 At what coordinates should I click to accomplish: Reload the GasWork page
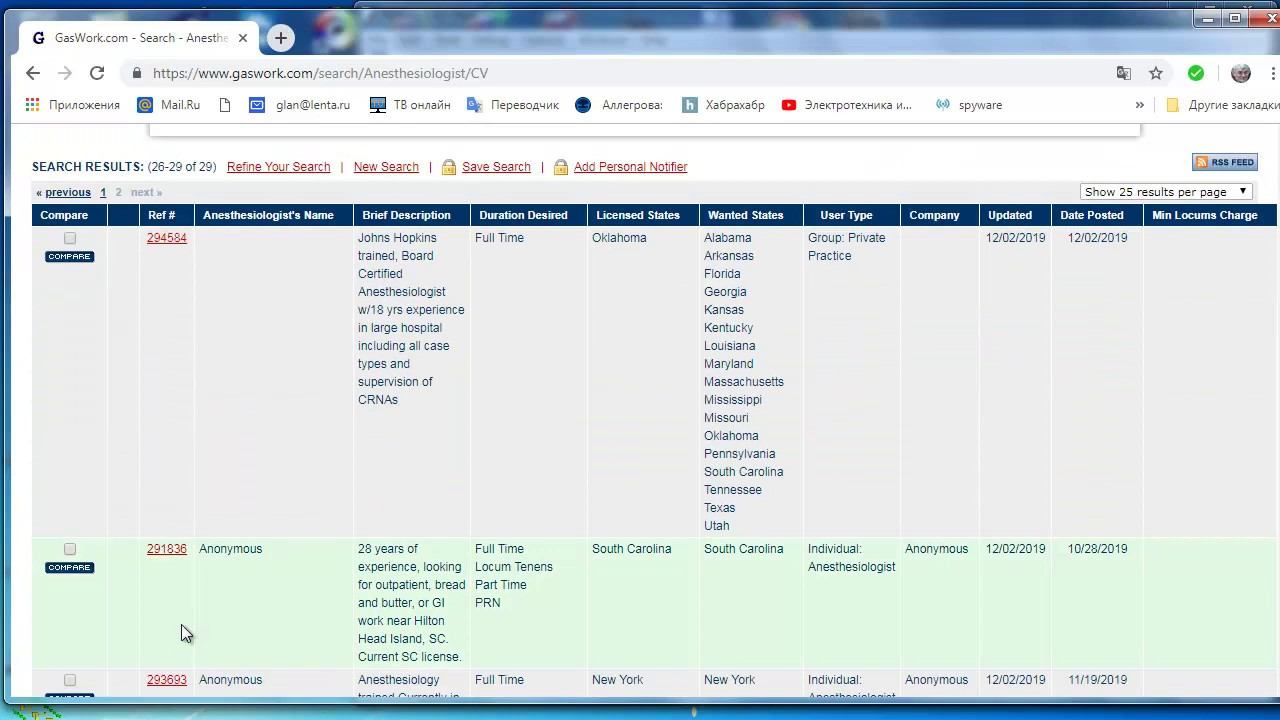point(97,73)
